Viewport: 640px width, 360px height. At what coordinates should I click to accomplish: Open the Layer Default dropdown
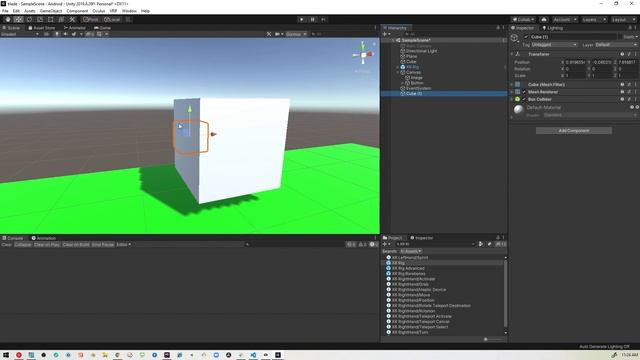coord(616,45)
